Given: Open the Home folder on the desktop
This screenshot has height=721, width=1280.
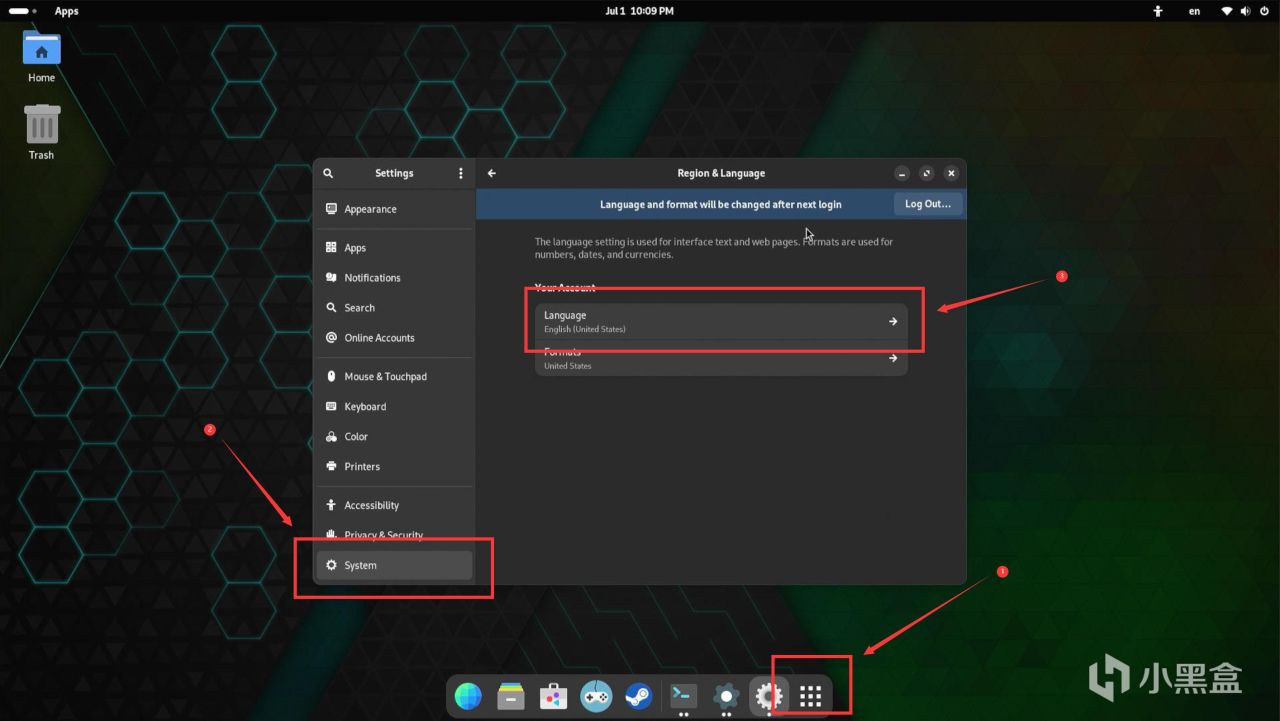Looking at the screenshot, I should (41, 57).
